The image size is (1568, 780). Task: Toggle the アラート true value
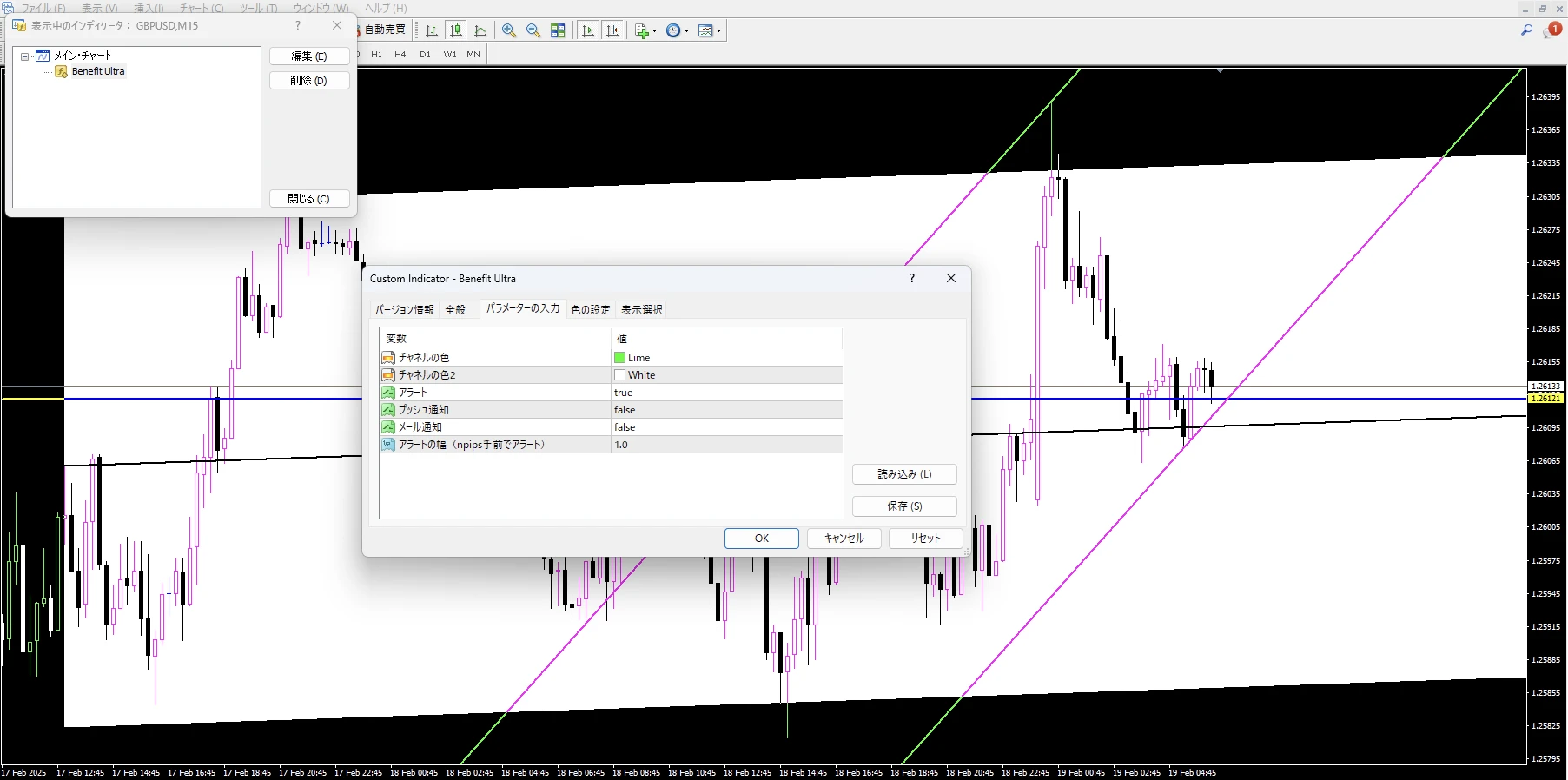624,393
